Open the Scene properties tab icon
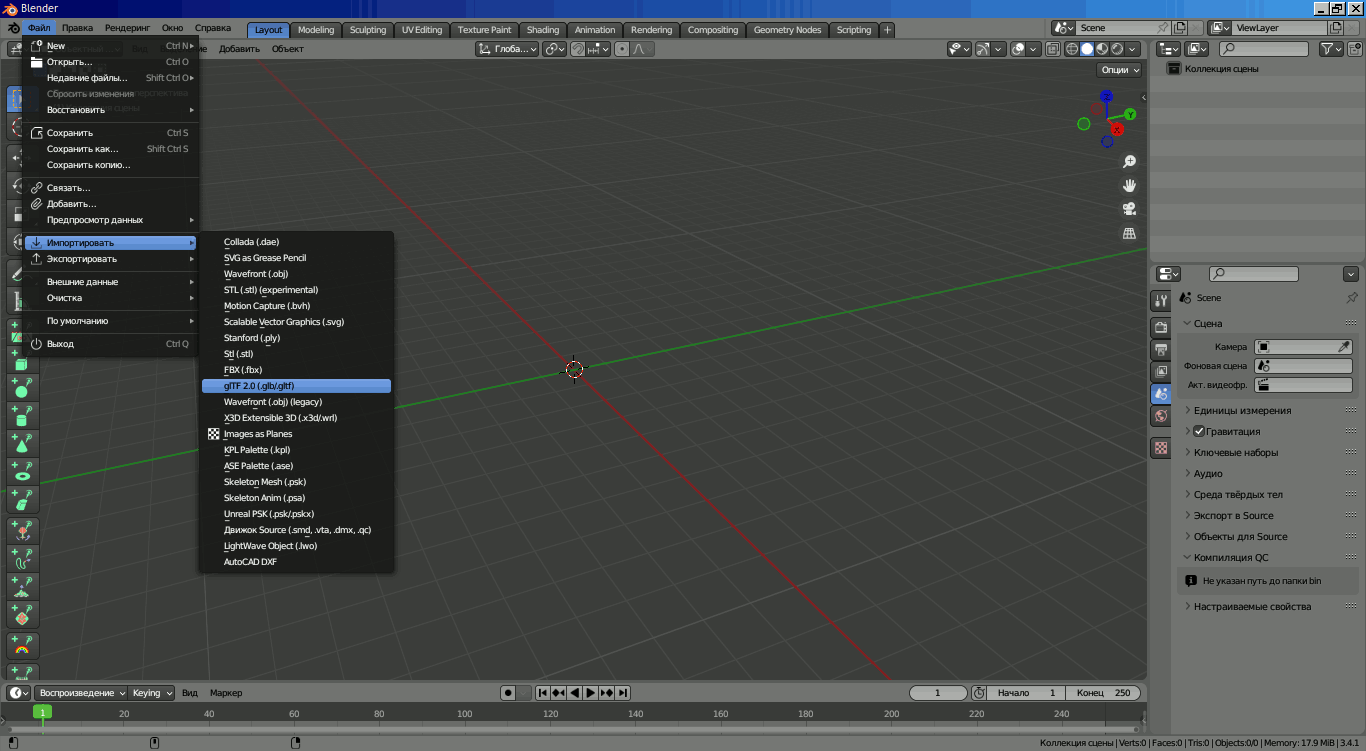 click(x=1160, y=394)
